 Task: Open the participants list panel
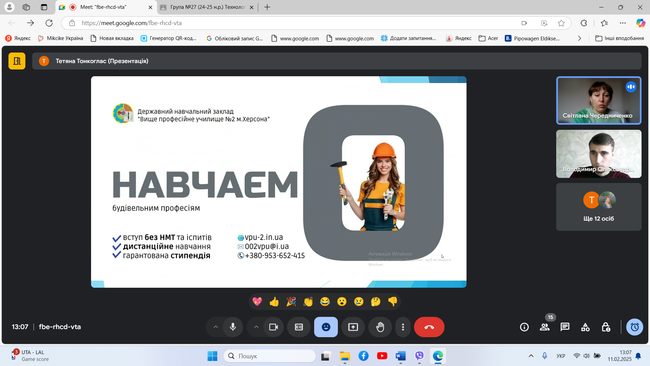pos(545,327)
